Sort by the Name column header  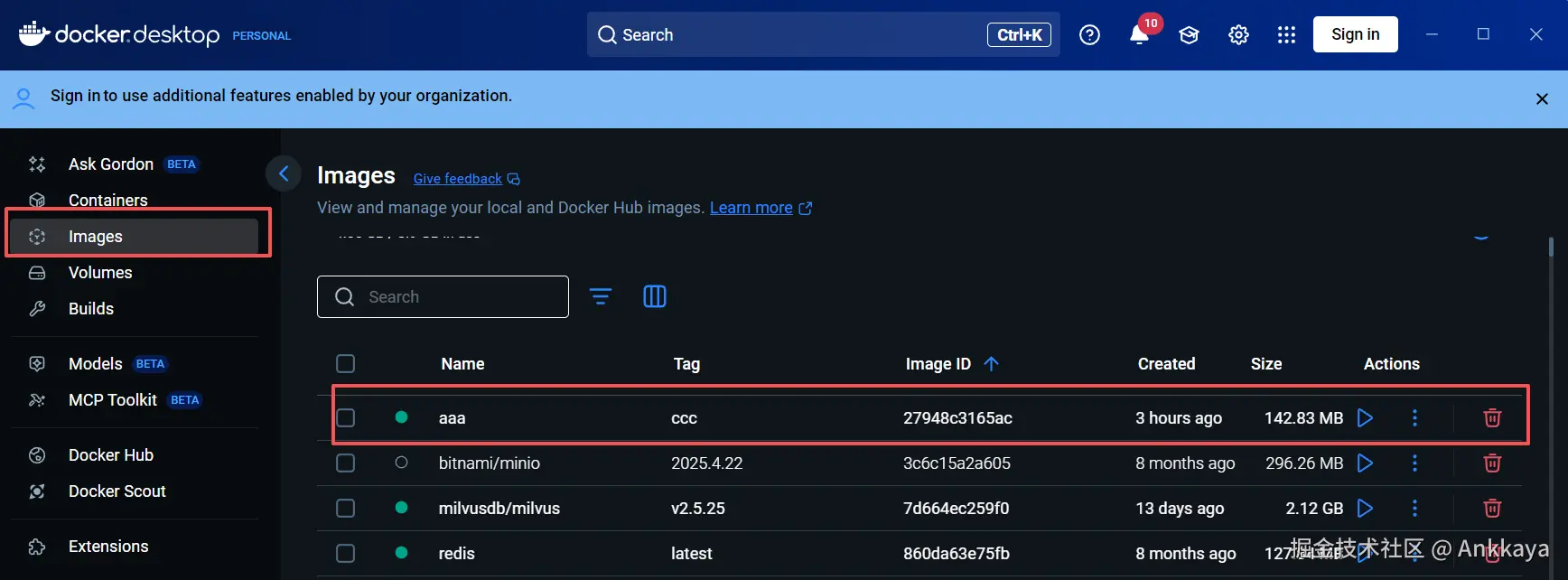[x=462, y=364]
